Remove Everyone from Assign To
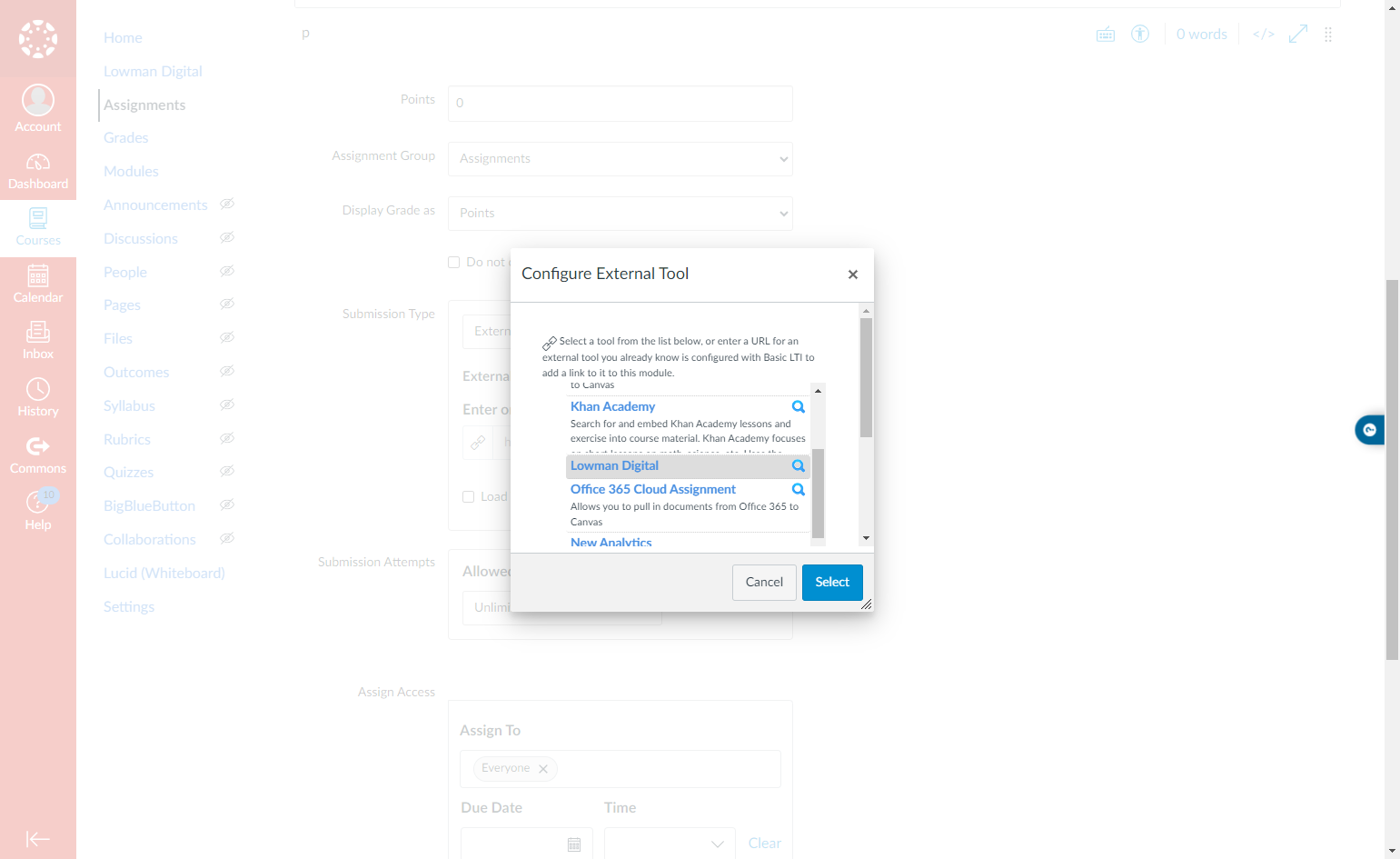The height and width of the screenshot is (859, 1400). click(x=543, y=769)
